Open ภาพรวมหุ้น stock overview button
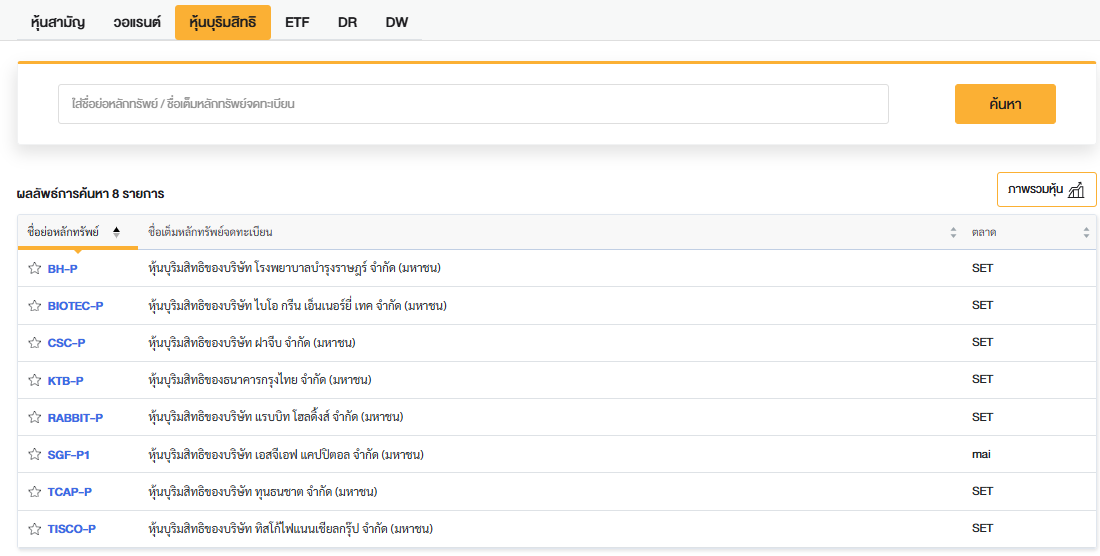1100x556 pixels. coord(1046,189)
